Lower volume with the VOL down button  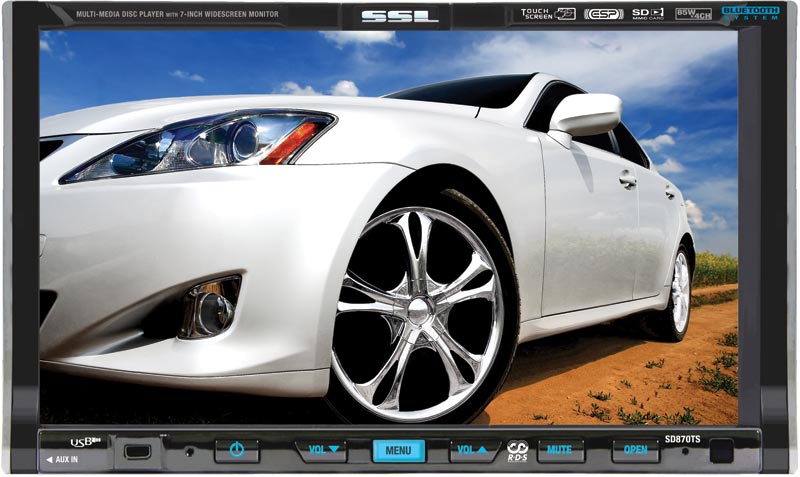pos(321,450)
